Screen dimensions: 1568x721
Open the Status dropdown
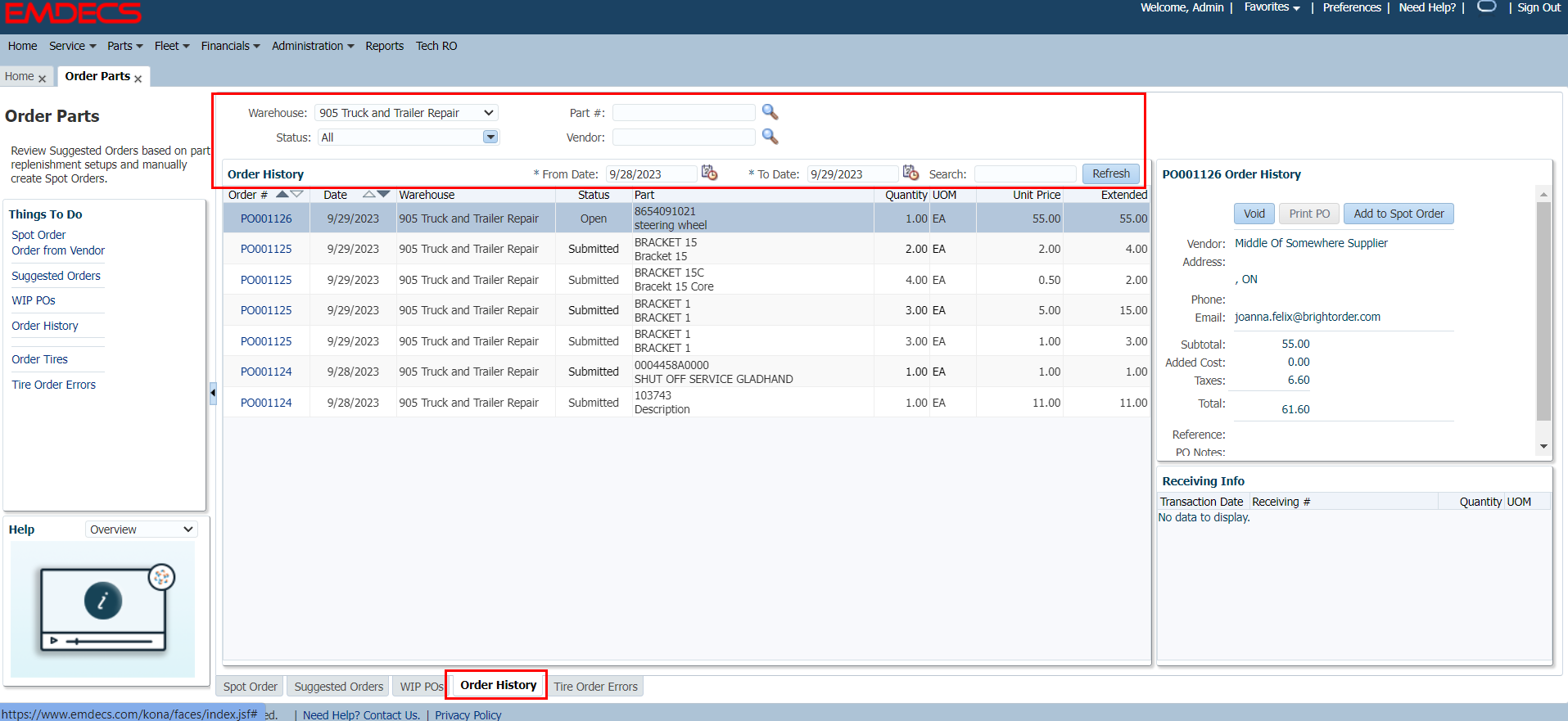coord(490,137)
